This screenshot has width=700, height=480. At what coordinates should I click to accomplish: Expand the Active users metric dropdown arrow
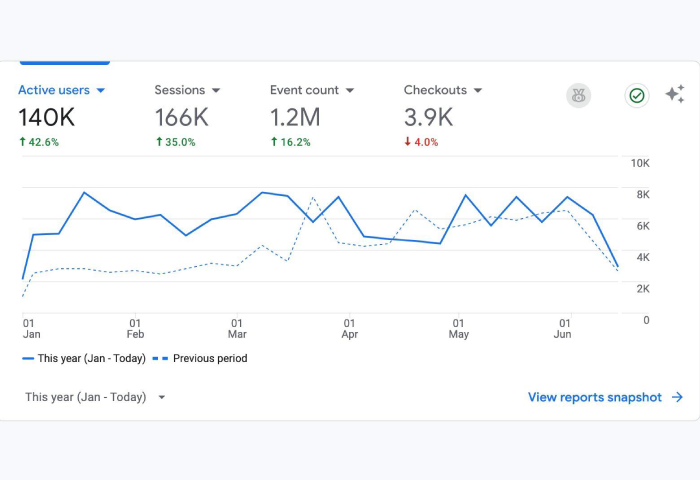pos(101,90)
